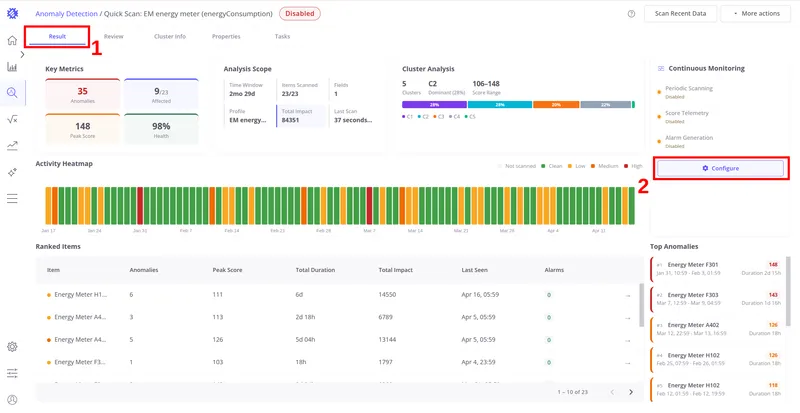
Task: Click the red heatmap bar above Jan 31
Action: pyautogui.click(x=140, y=206)
